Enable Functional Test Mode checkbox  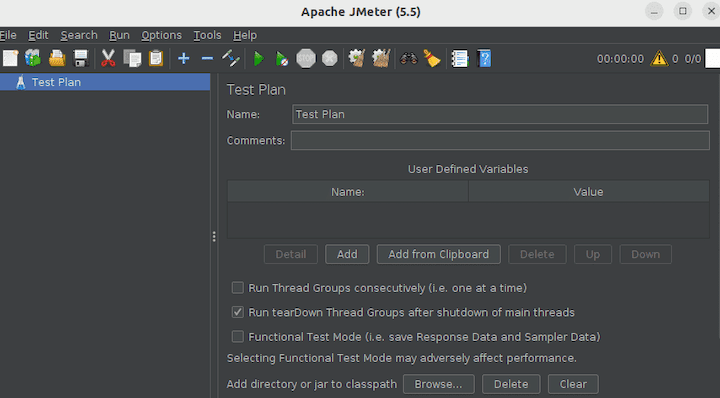click(237, 336)
